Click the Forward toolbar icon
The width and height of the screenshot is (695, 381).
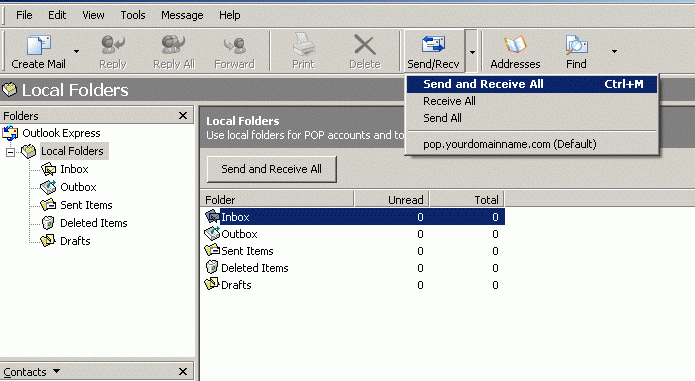(234, 45)
